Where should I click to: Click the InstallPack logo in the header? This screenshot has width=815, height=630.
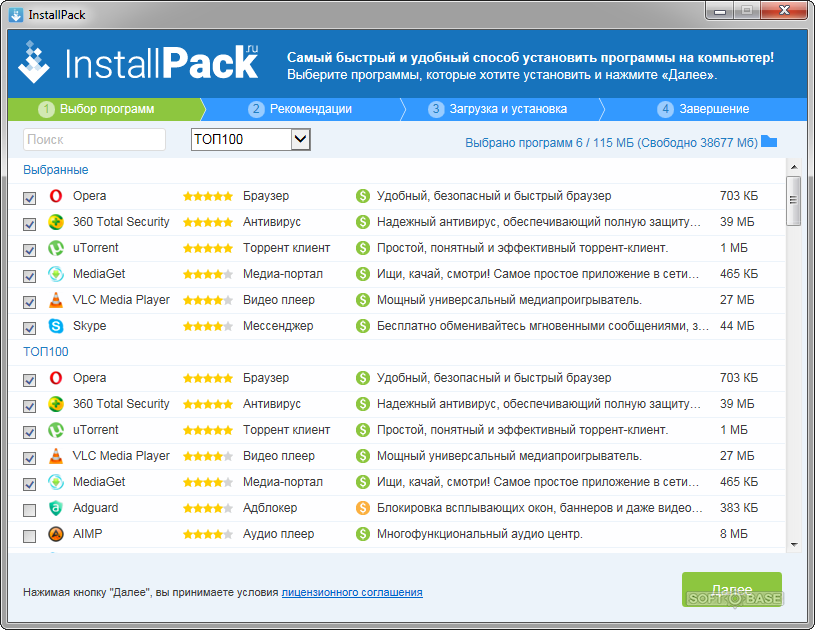click(x=138, y=62)
